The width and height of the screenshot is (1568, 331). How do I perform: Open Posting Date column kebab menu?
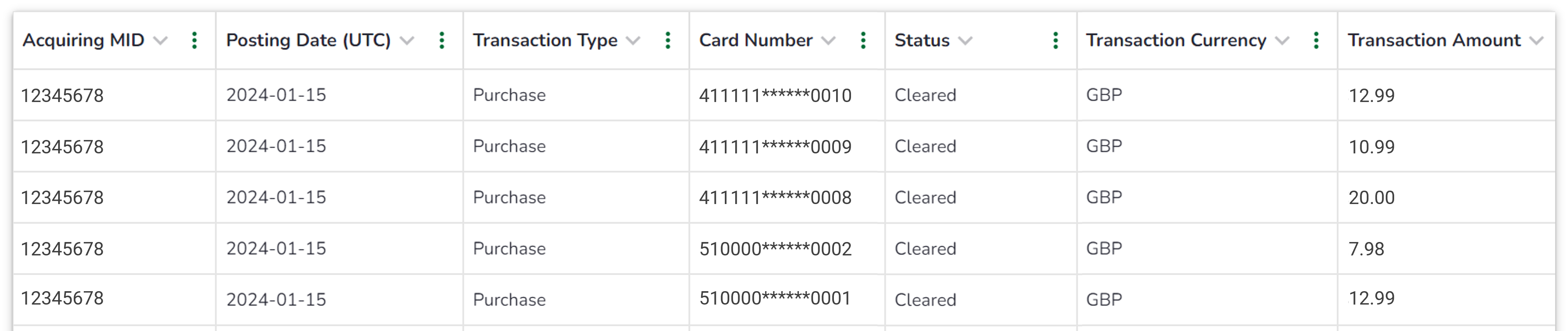442,41
